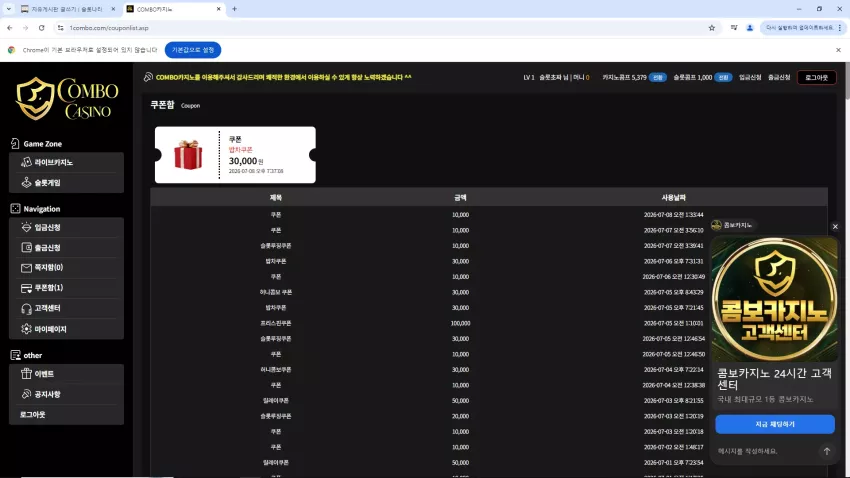Click the browser forward arrow
This screenshot has width=850, height=478.
[x=25, y=28]
